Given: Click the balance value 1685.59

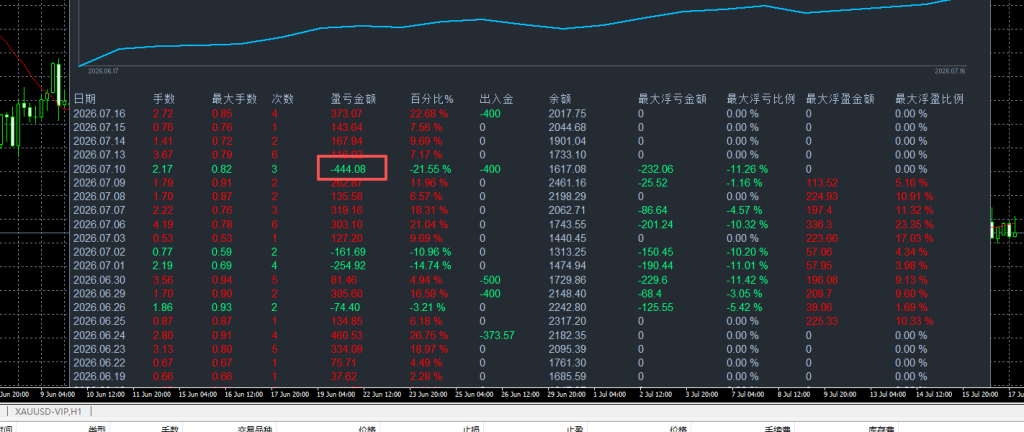Looking at the screenshot, I should [568, 377].
